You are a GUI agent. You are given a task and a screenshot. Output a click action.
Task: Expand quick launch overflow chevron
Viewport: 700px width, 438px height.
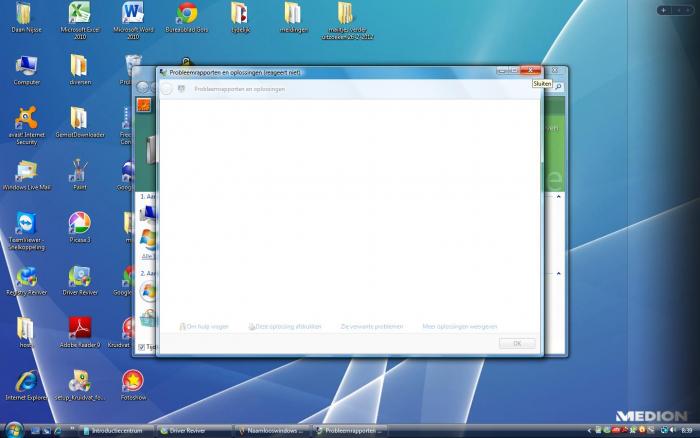[x=71, y=430]
